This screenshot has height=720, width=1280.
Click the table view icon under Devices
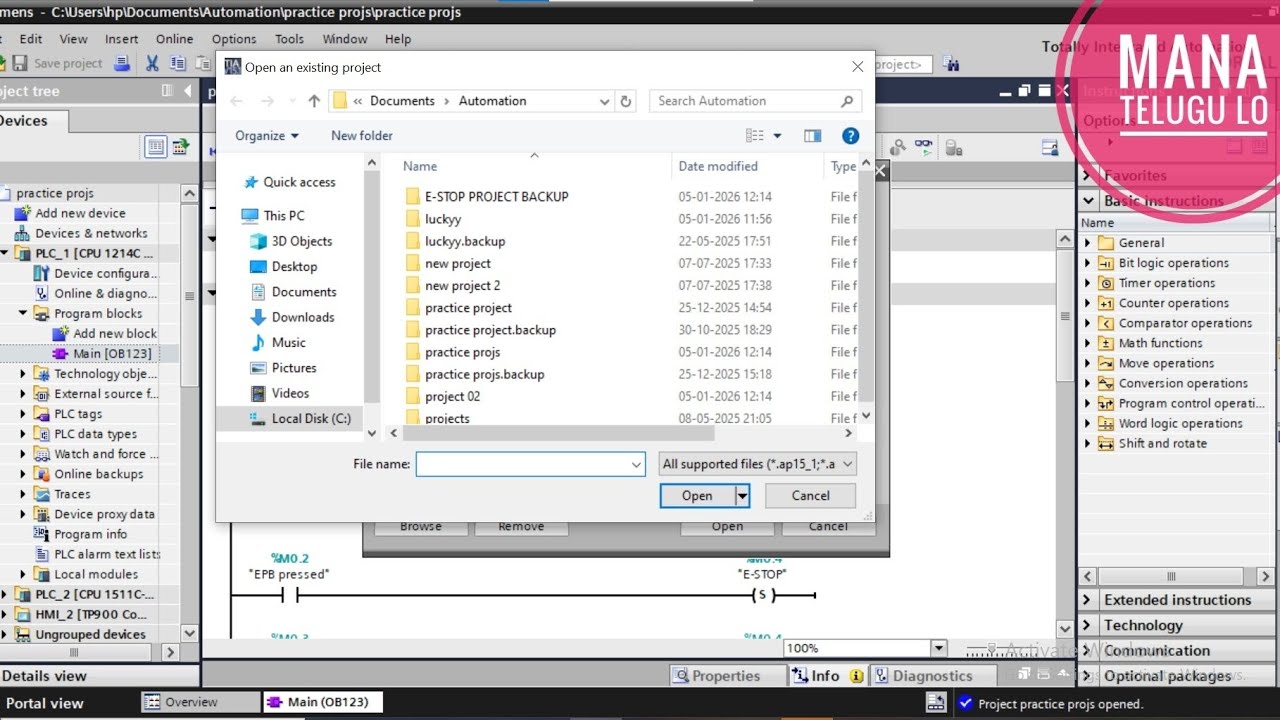(x=156, y=147)
